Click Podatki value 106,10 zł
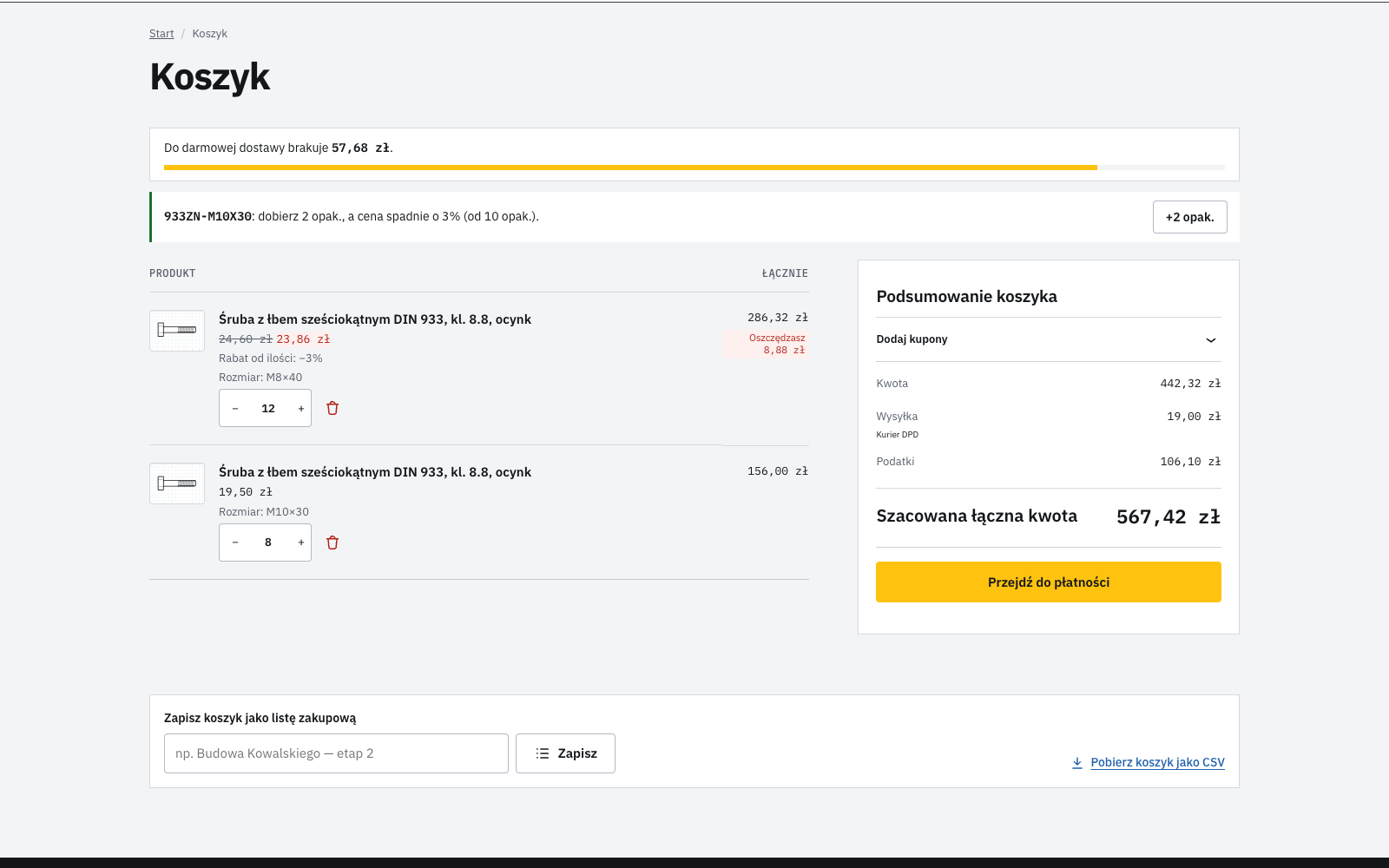This screenshot has width=1389, height=868. tap(1190, 462)
